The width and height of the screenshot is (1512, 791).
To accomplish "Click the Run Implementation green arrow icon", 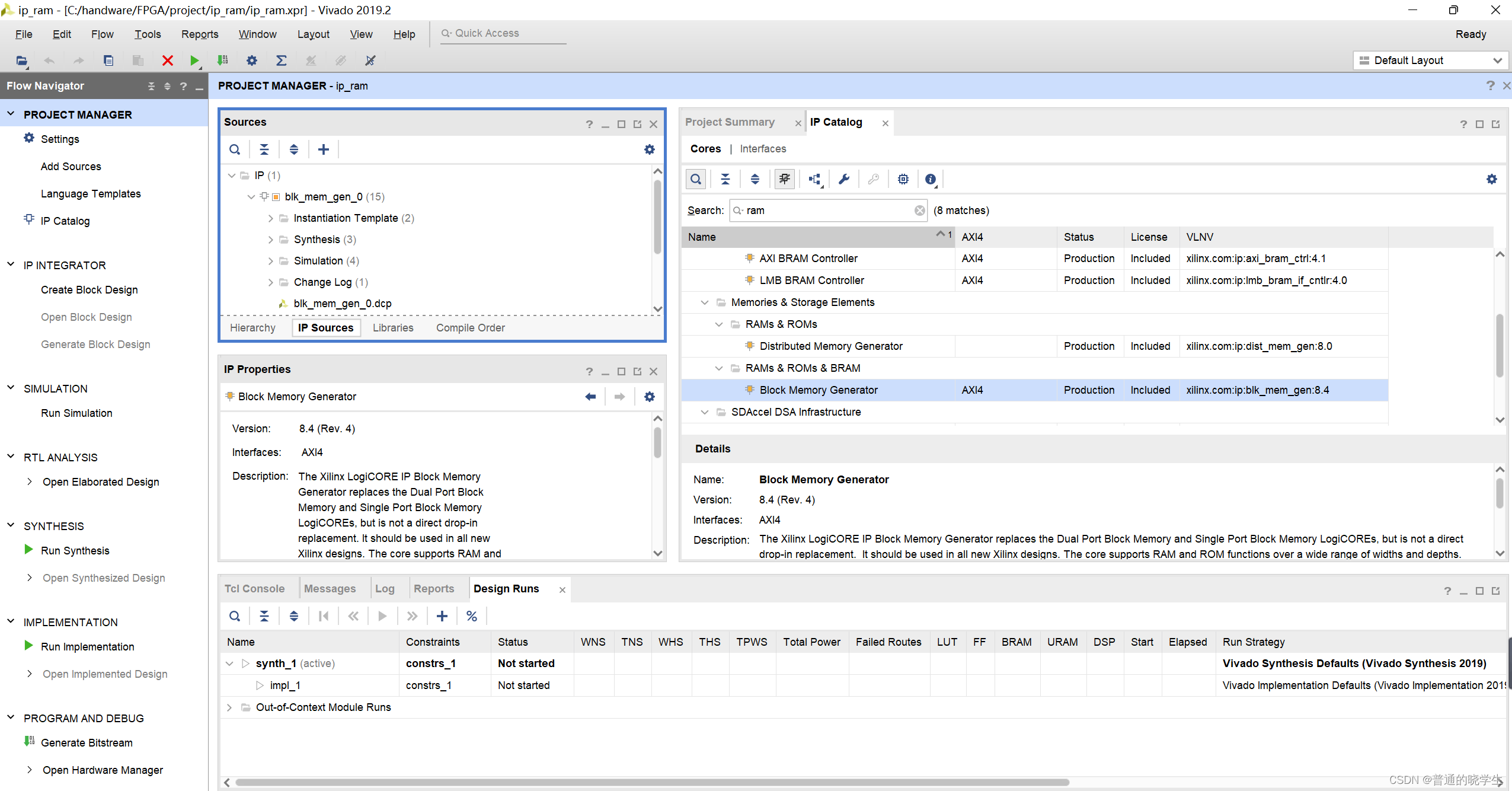I will coord(27,646).
